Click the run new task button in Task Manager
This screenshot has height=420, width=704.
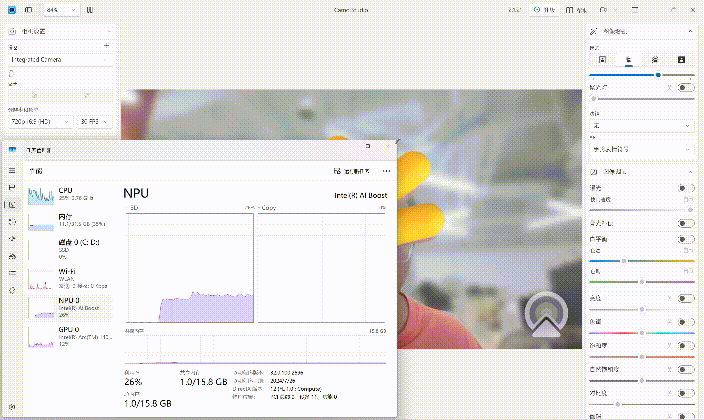click(352, 171)
